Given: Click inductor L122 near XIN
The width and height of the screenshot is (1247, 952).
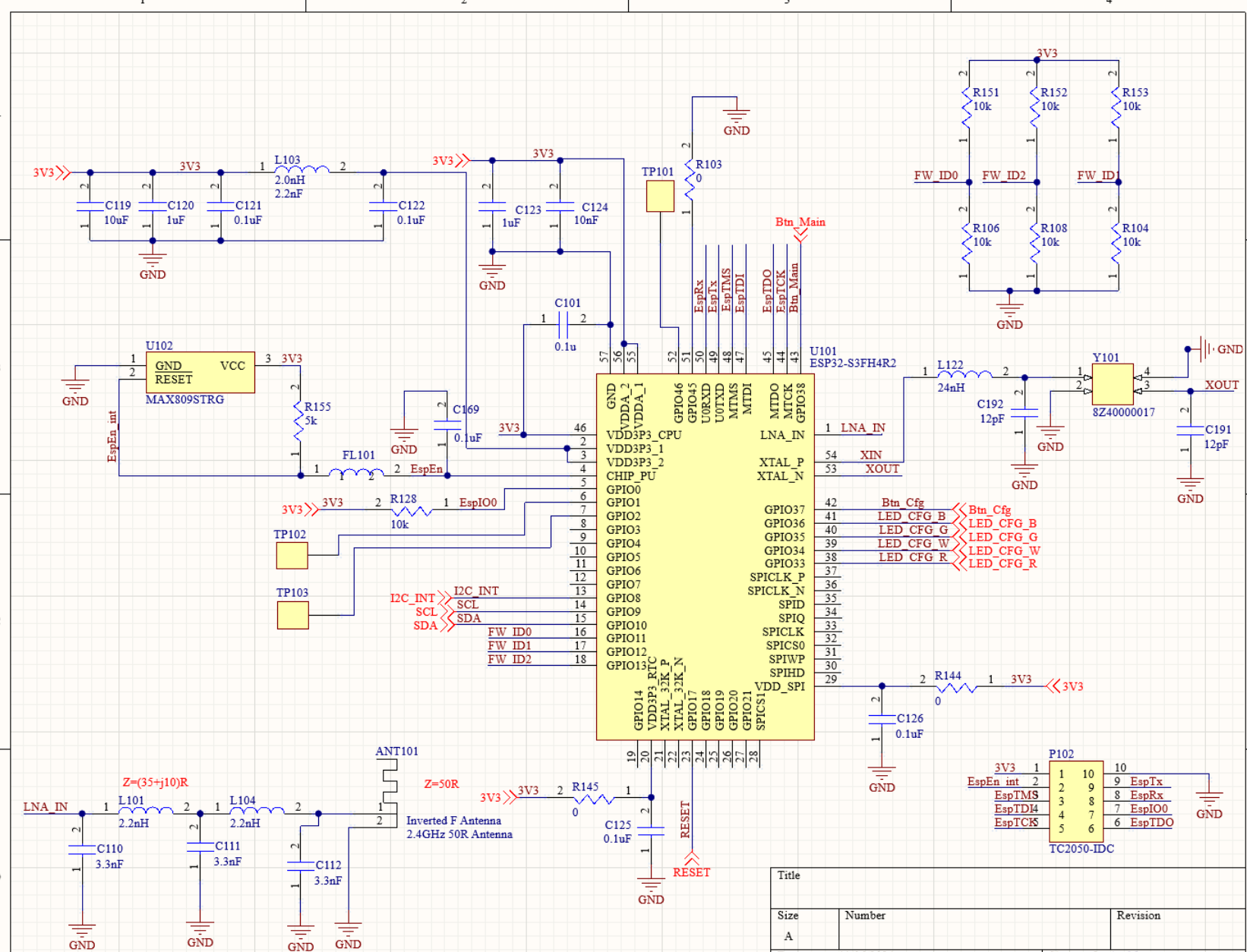Looking at the screenshot, I should 964,374.
